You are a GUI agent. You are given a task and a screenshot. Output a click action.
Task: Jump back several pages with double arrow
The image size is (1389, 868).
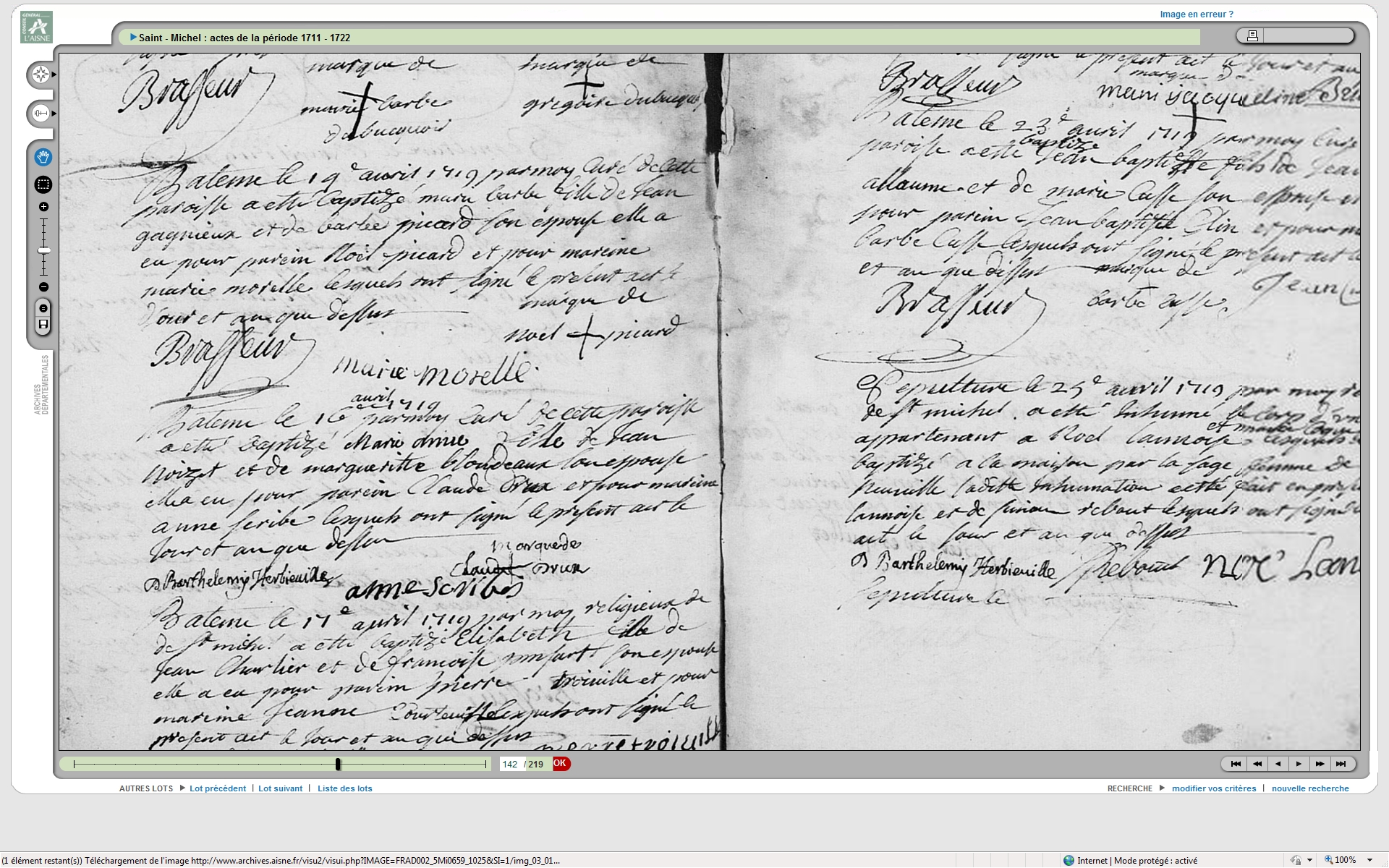coord(1257,764)
